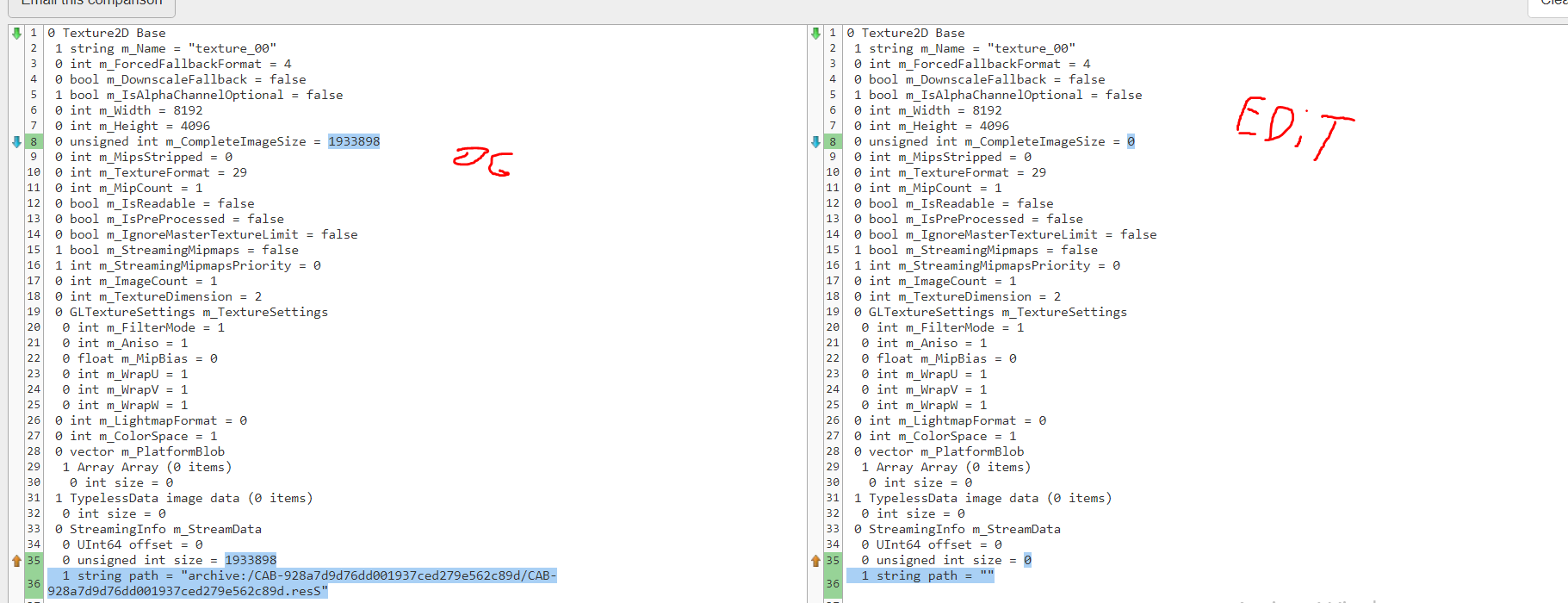Click the blue down arrow at line 8 of the left pane
The height and width of the screenshot is (603, 1568).
pos(16,142)
